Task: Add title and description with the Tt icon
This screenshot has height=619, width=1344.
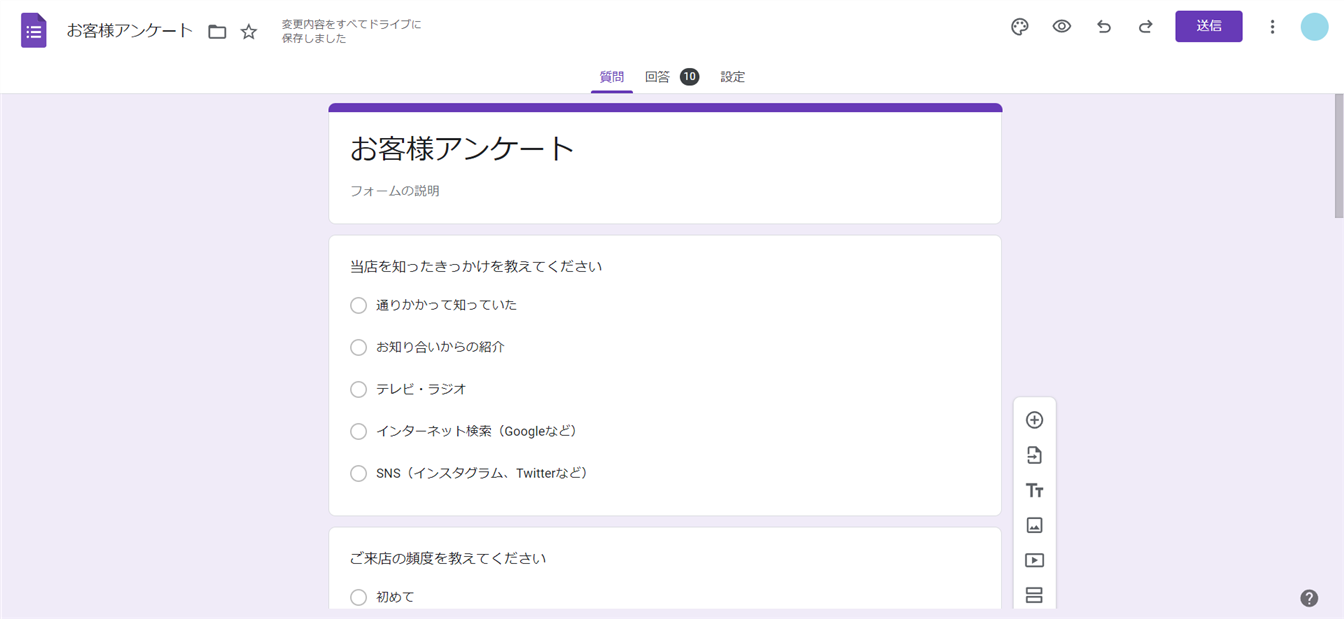Action: click(1034, 490)
